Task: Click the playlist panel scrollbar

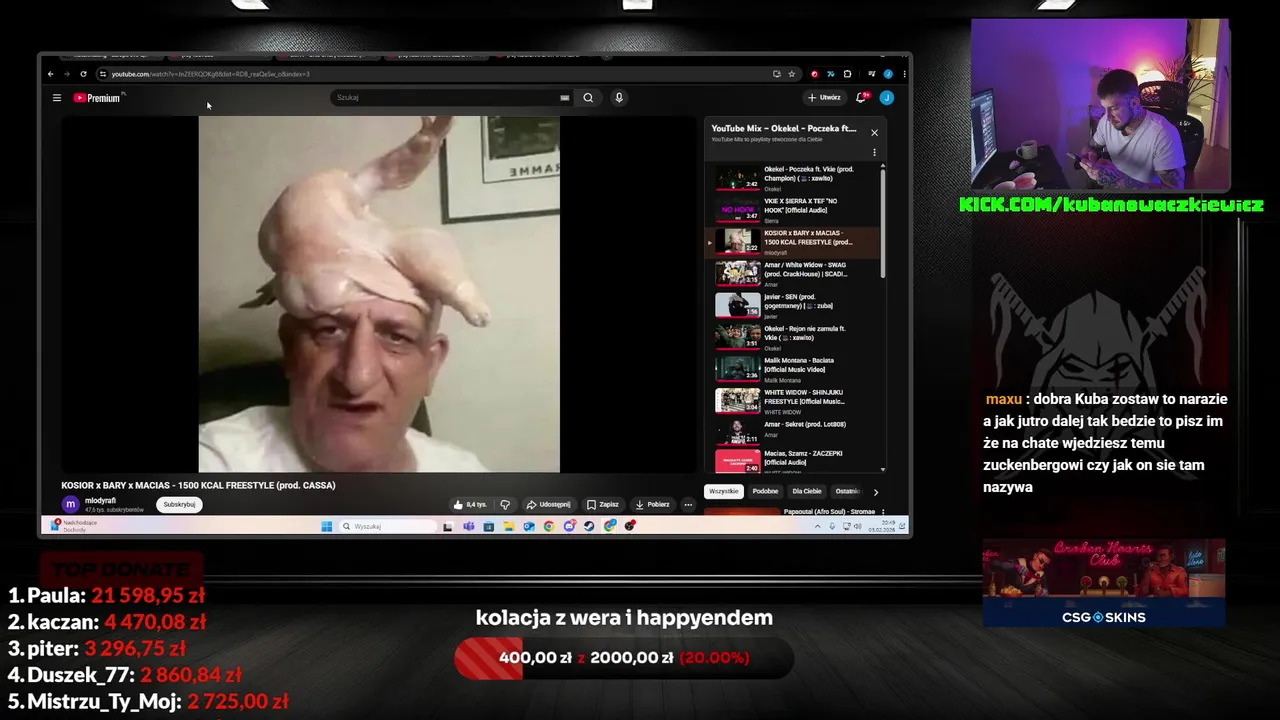Action: [883, 222]
